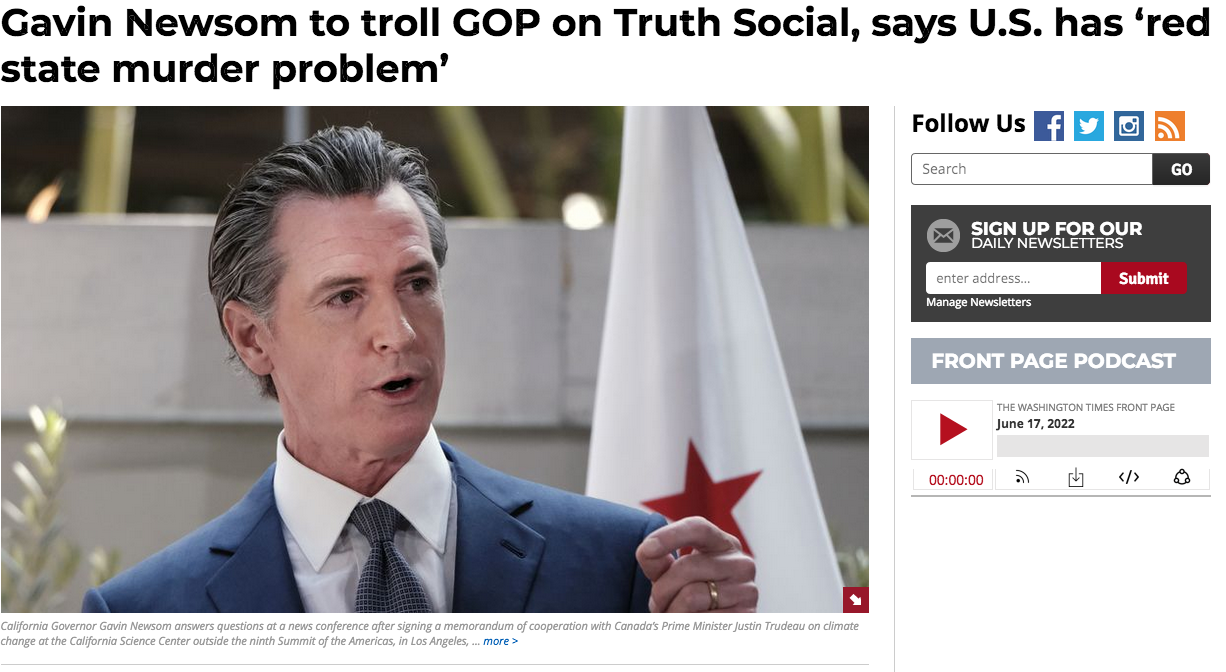Show podcast embed code icon
The image size is (1226, 672).
(x=1129, y=478)
